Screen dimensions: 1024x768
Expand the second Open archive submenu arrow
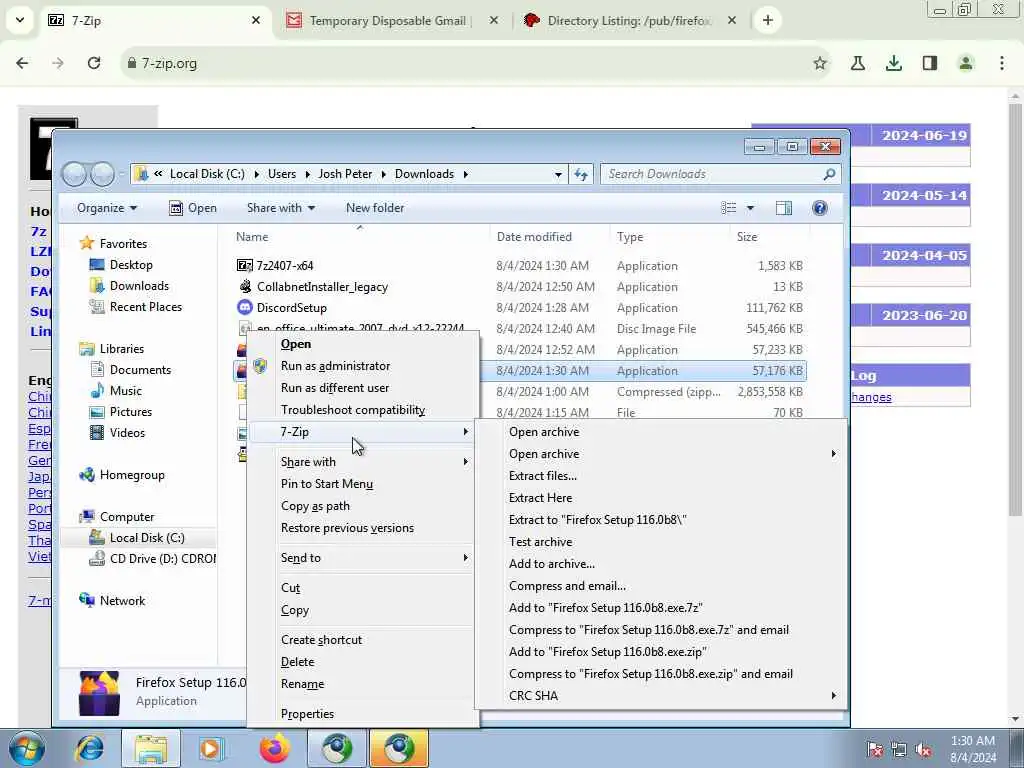click(x=833, y=454)
